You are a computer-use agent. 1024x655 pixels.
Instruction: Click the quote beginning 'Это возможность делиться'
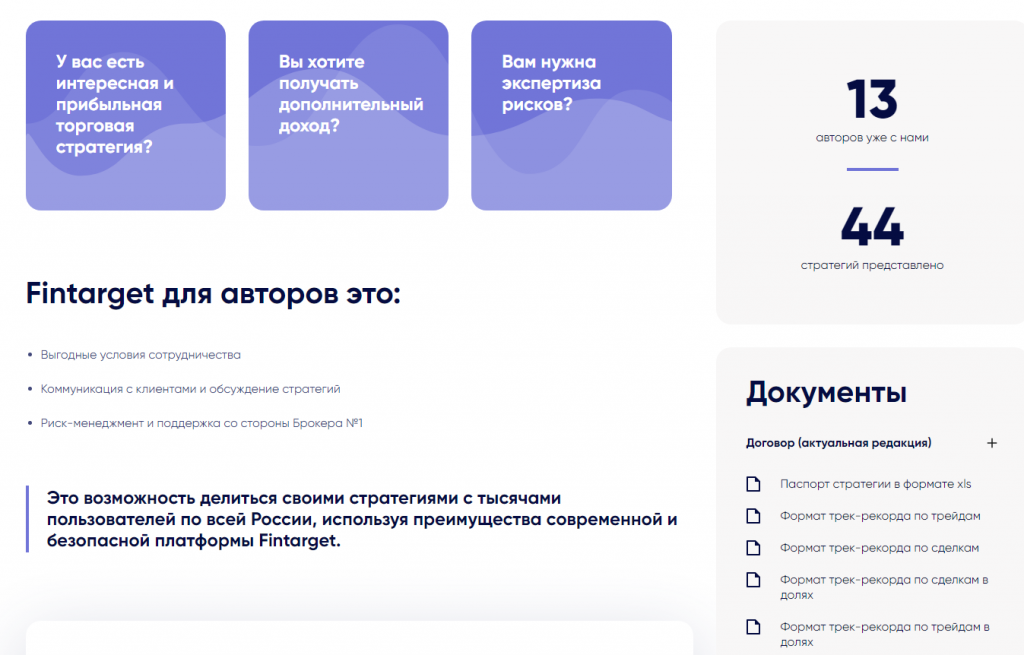pos(362,519)
